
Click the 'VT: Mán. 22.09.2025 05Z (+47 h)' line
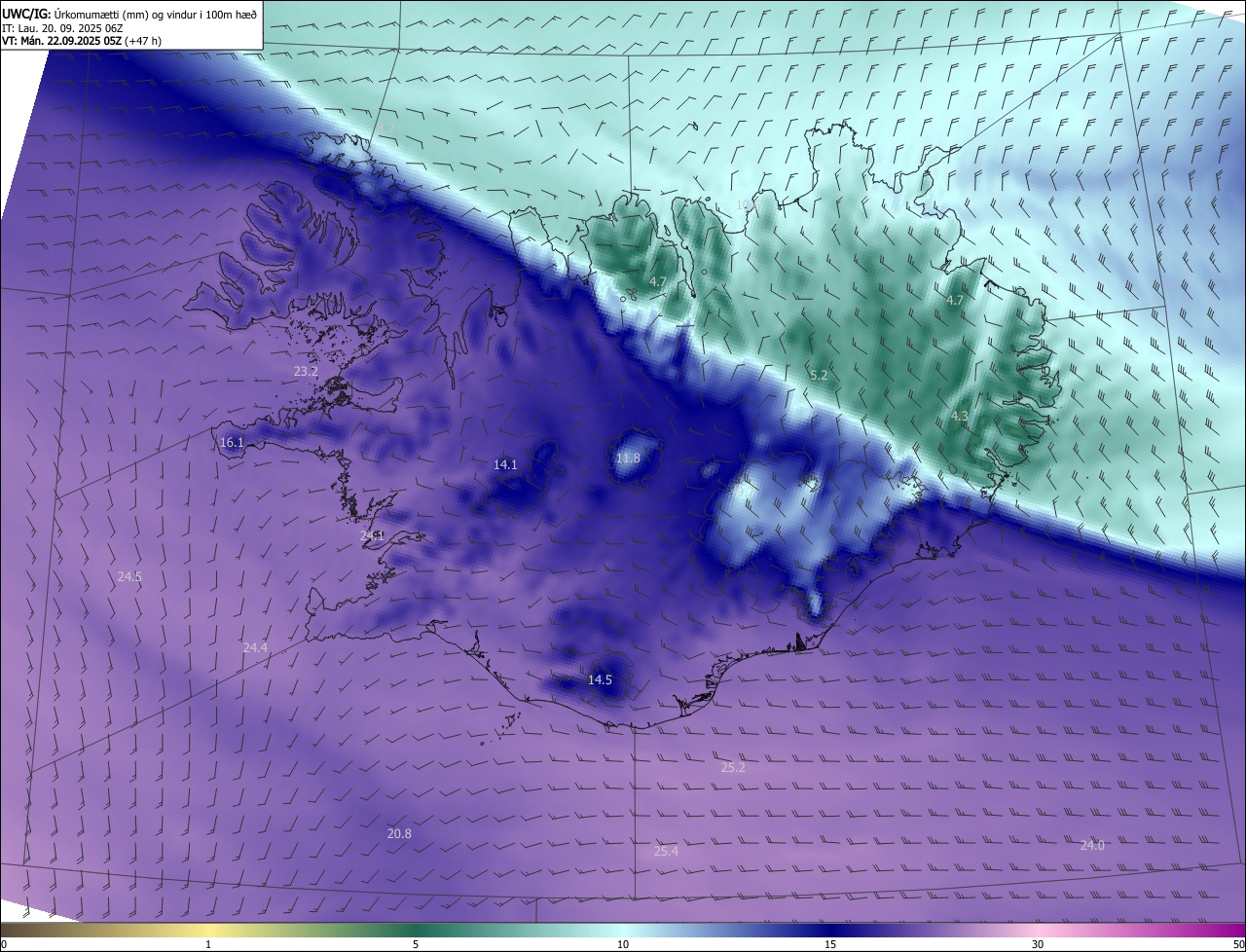tap(81, 41)
